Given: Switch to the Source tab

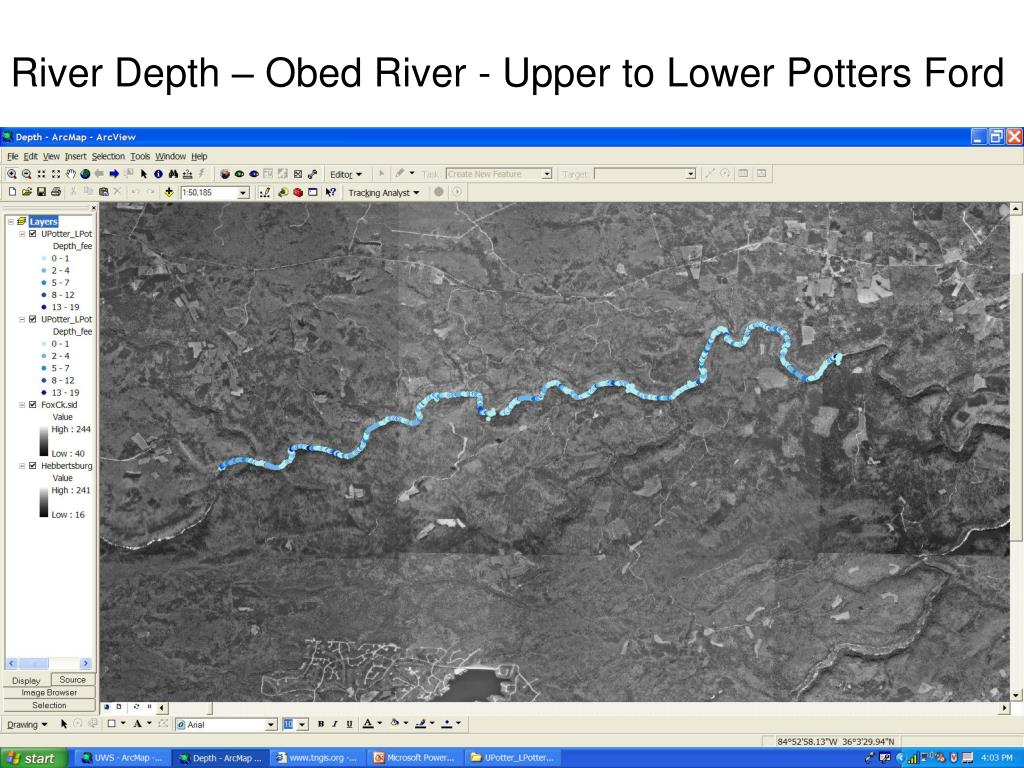Looking at the screenshot, I should (x=72, y=679).
